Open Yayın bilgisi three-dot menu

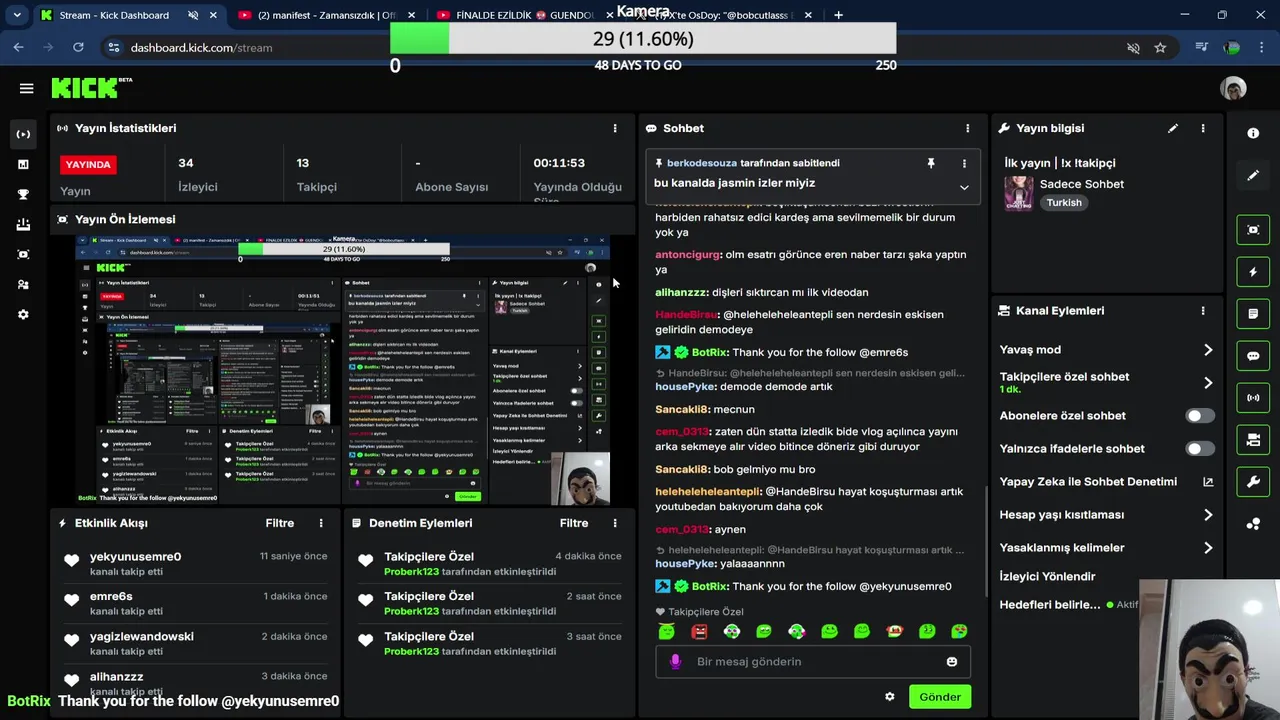[x=1203, y=128]
